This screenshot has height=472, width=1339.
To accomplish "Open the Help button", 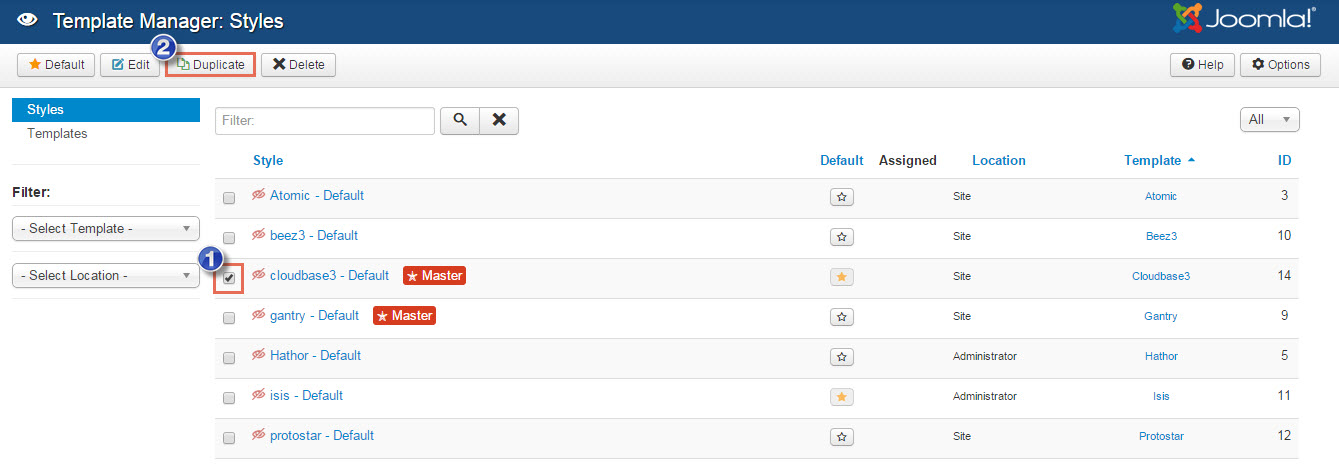I will tap(1202, 64).
